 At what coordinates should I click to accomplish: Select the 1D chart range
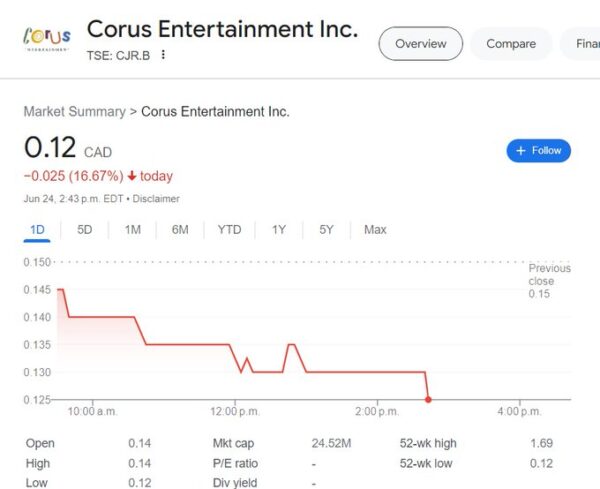click(x=37, y=230)
